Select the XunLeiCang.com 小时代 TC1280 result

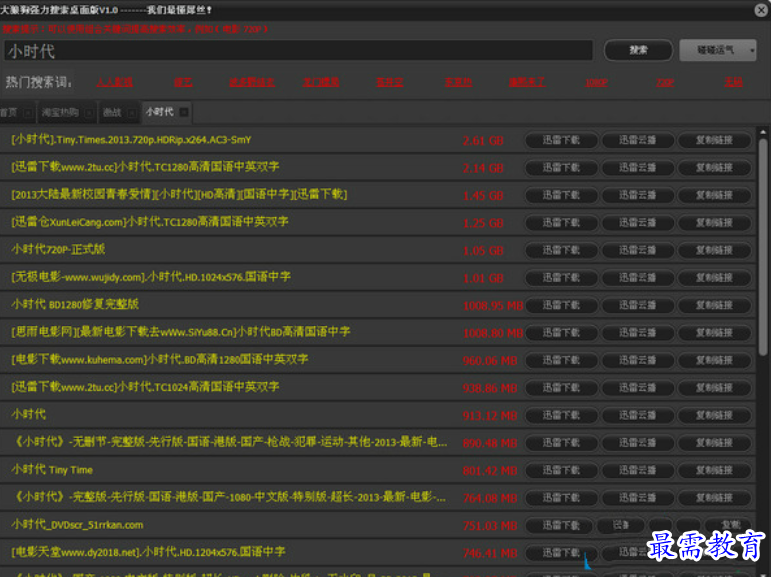[150, 222]
